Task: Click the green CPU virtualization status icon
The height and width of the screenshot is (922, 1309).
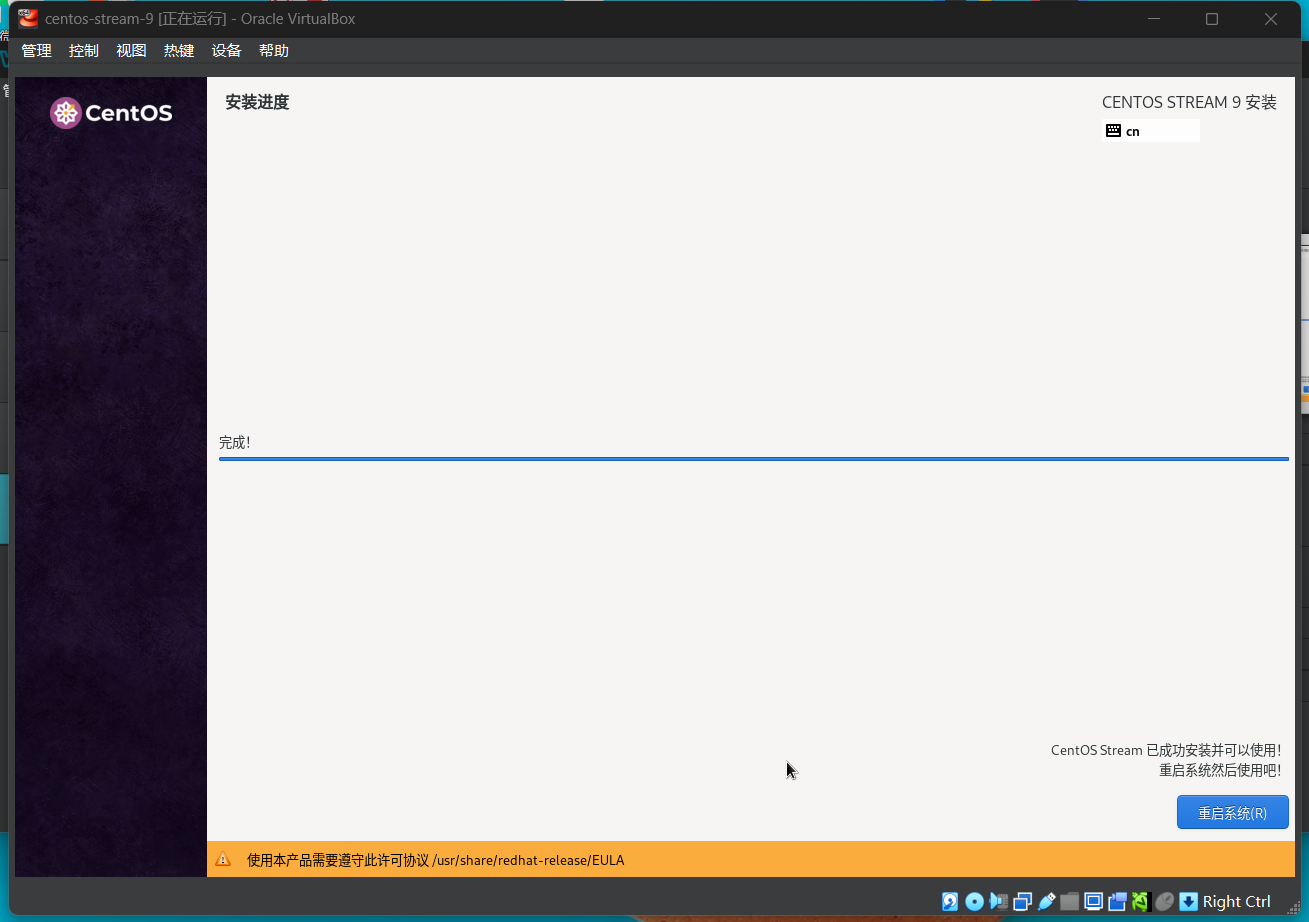Action: click(x=1141, y=902)
